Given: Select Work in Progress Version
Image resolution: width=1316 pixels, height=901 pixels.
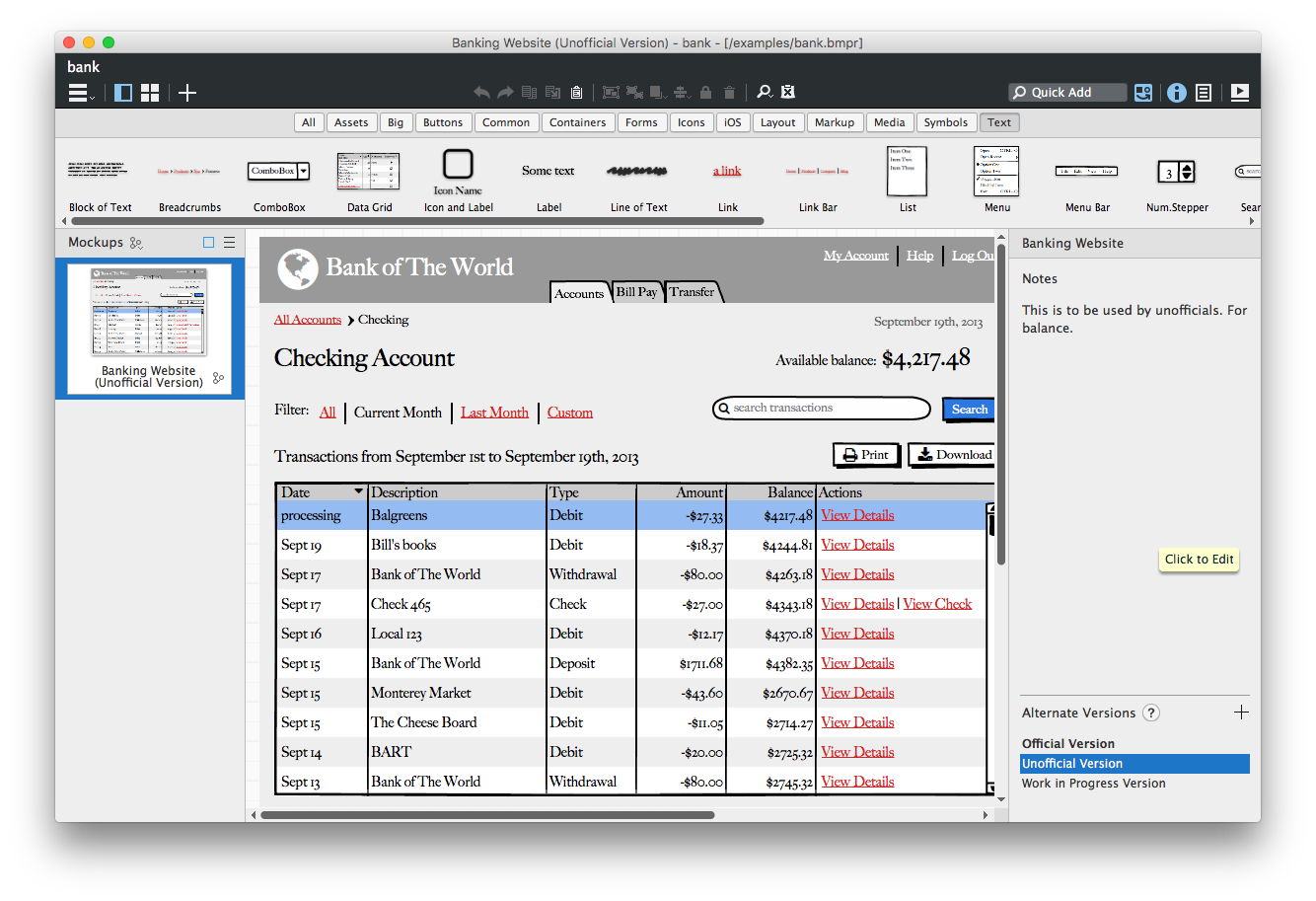Looking at the screenshot, I should (1093, 784).
